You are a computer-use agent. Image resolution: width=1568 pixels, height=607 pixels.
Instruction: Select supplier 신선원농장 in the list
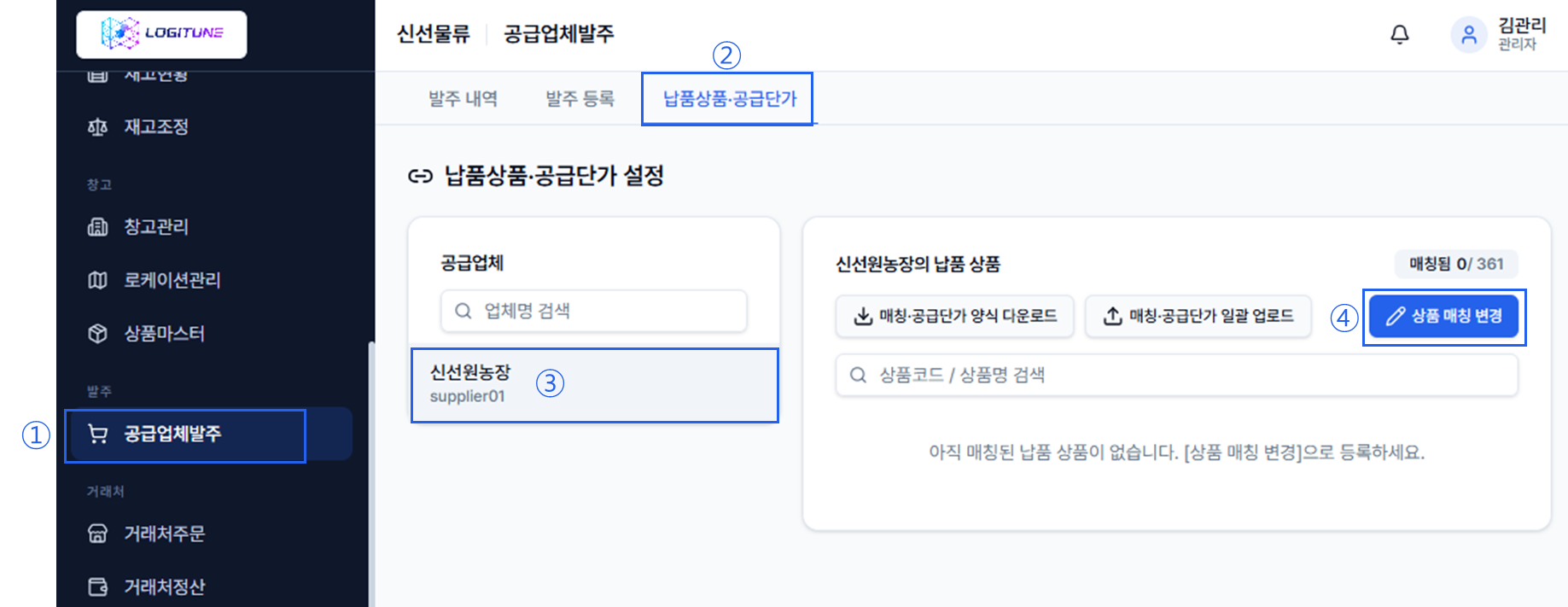point(595,384)
